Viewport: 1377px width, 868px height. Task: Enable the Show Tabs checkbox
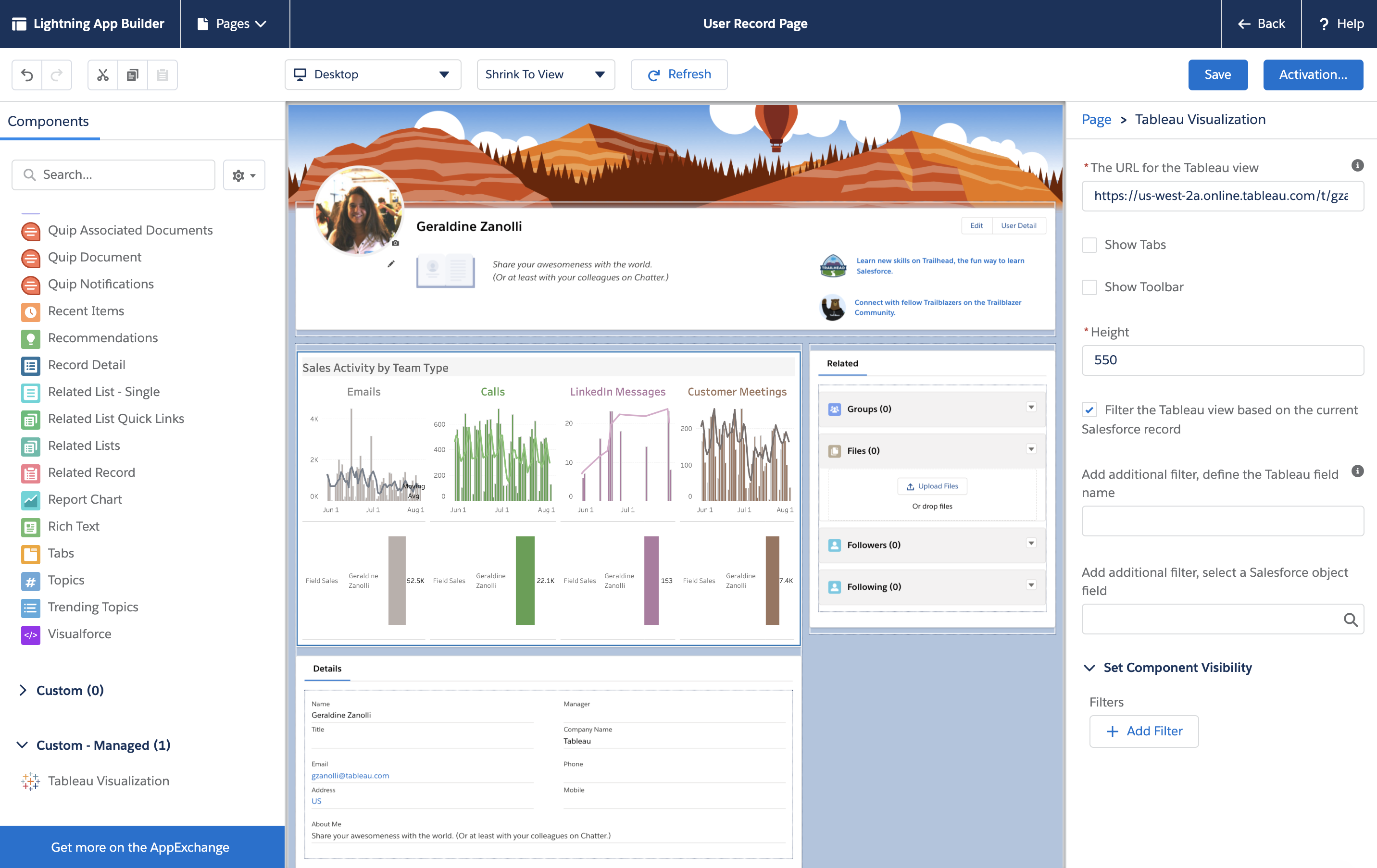tap(1089, 245)
